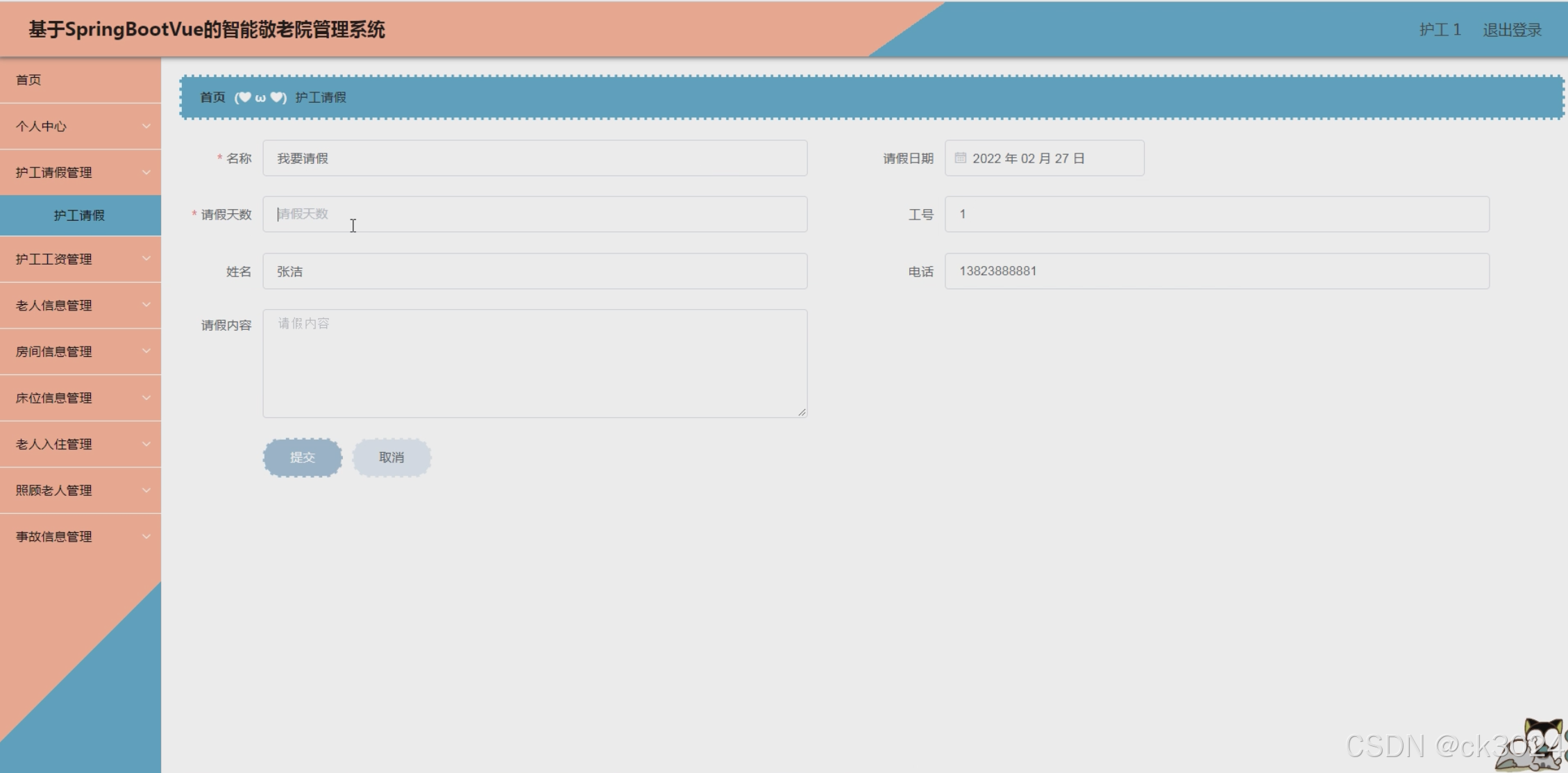The image size is (1568, 773).
Task: Click the calendar icon in the date field
Action: coord(960,158)
